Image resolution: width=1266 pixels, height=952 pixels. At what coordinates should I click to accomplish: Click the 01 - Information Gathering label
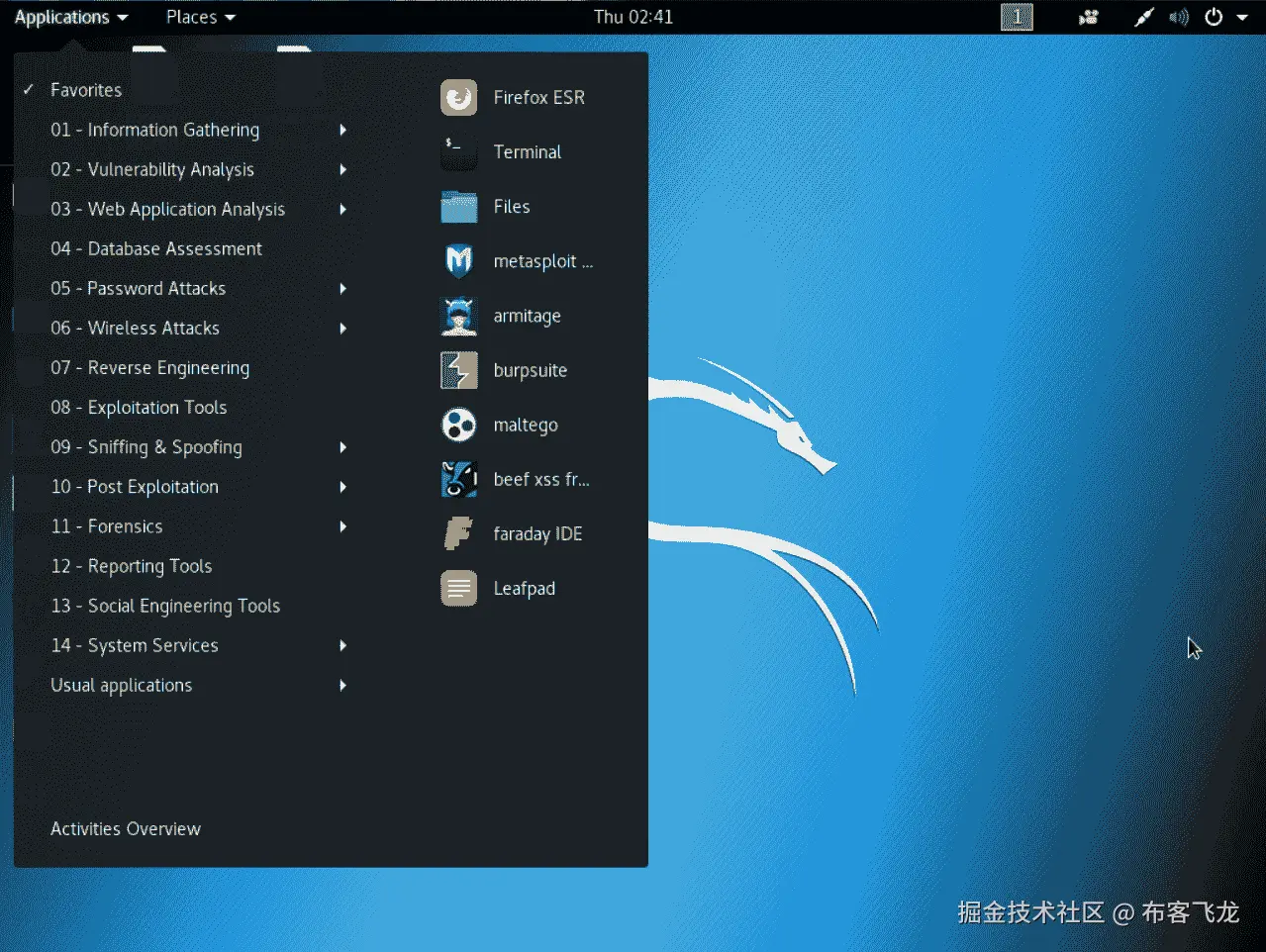155,130
